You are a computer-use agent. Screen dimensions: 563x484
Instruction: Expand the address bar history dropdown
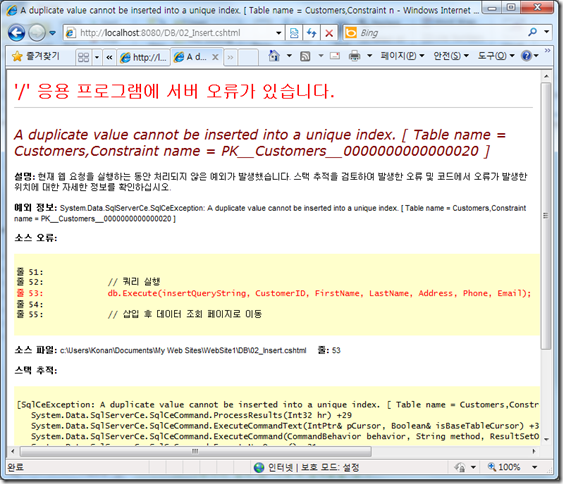click(x=279, y=33)
